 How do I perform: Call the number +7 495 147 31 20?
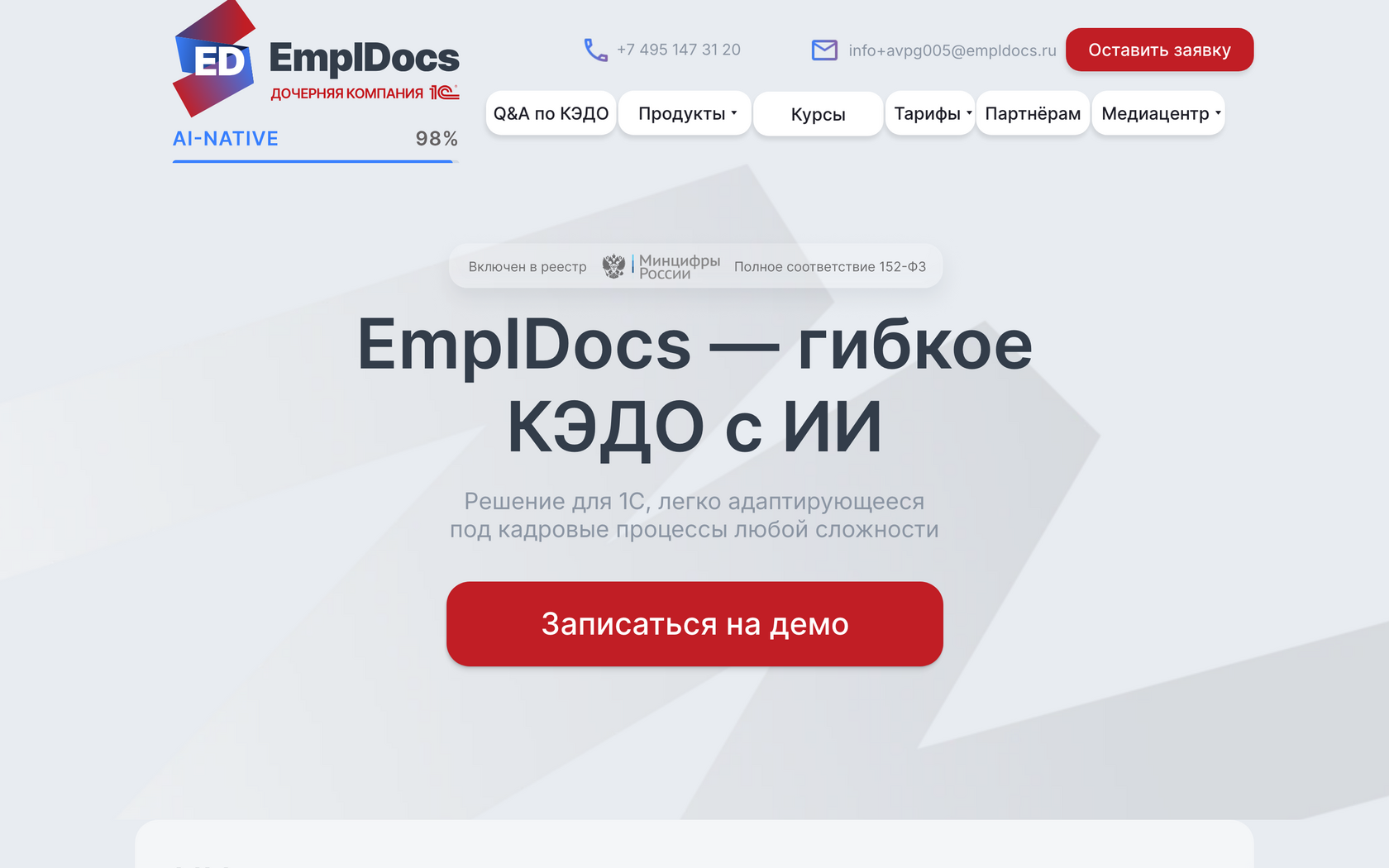pyautogui.click(x=679, y=50)
